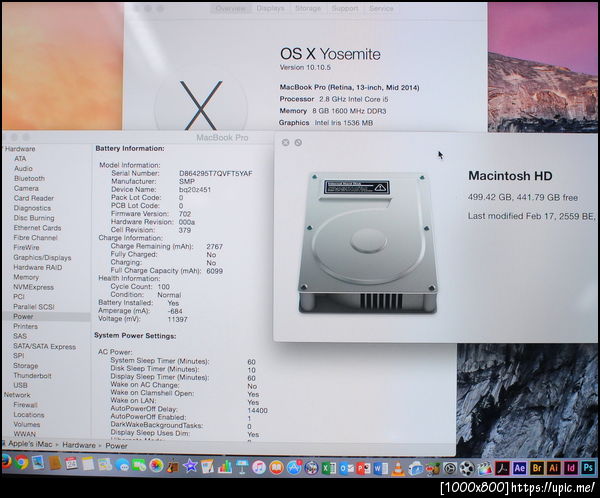Open Preview app in the dock
This screenshot has height=498, width=600.
pos(38,462)
